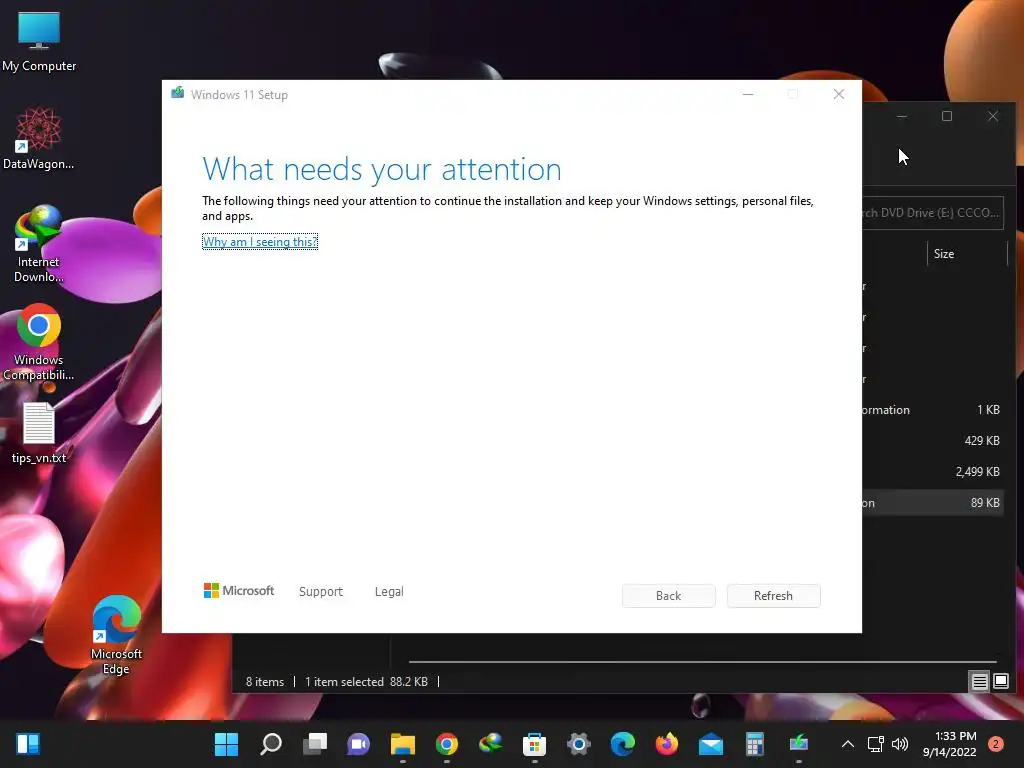
Task: Open Internet Download Manager from taskbar
Action: click(x=490, y=744)
